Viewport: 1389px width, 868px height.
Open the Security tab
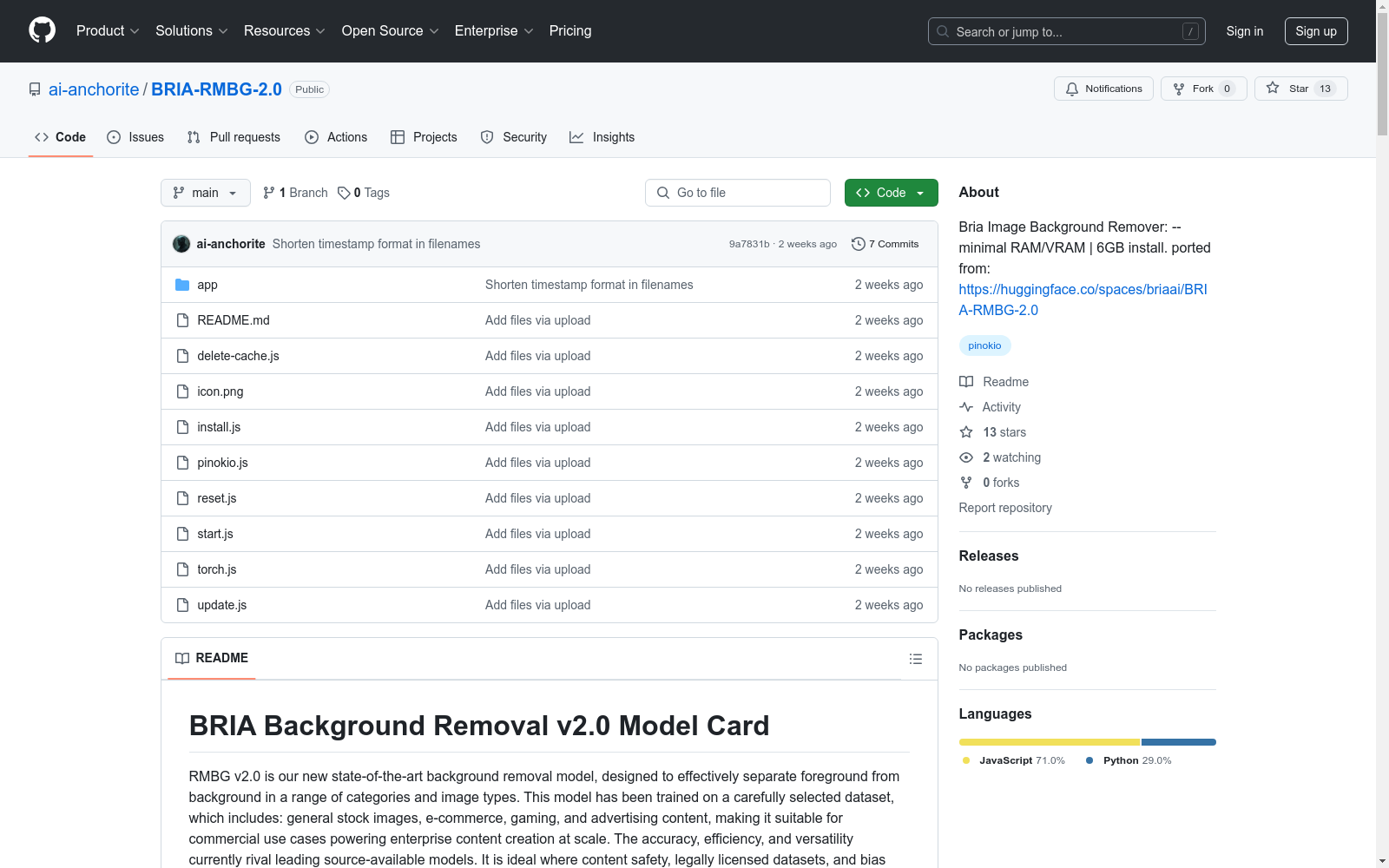tap(514, 137)
